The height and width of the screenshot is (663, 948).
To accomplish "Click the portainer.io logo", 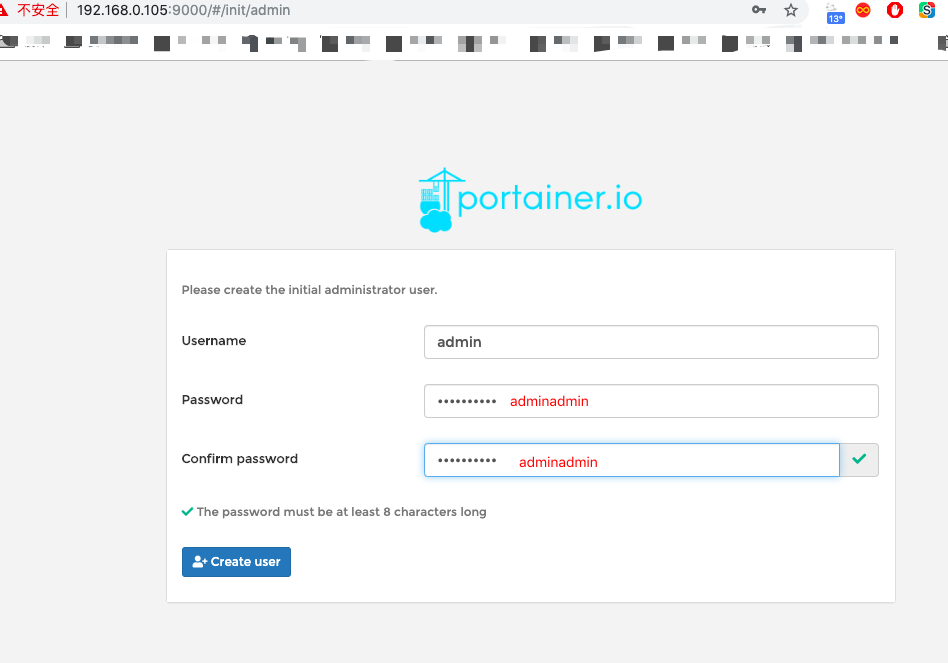I will [x=530, y=200].
